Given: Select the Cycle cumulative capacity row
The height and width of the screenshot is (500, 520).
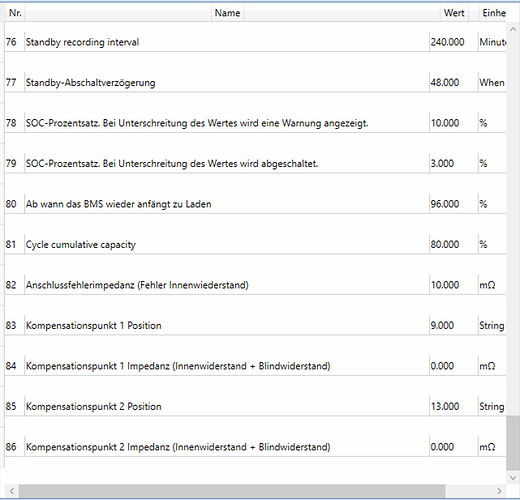Looking at the screenshot, I should [x=255, y=244].
